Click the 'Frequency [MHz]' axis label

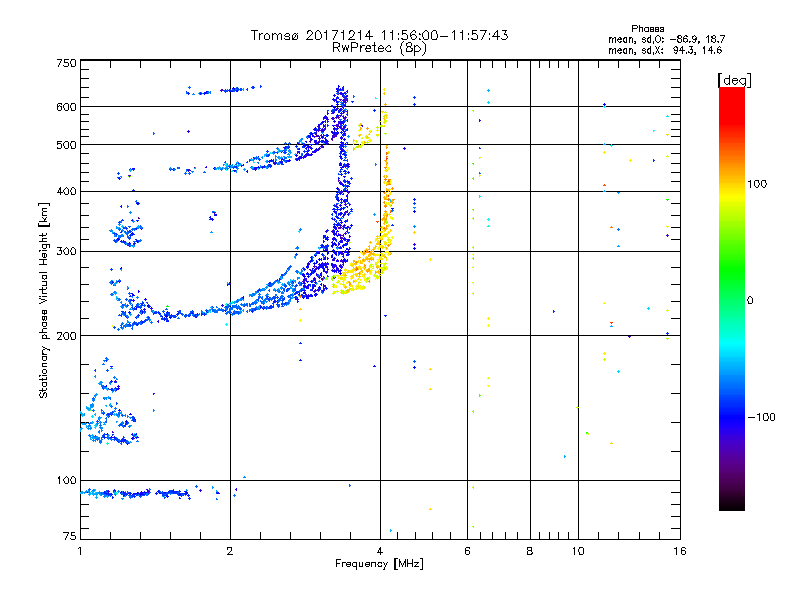click(379, 564)
